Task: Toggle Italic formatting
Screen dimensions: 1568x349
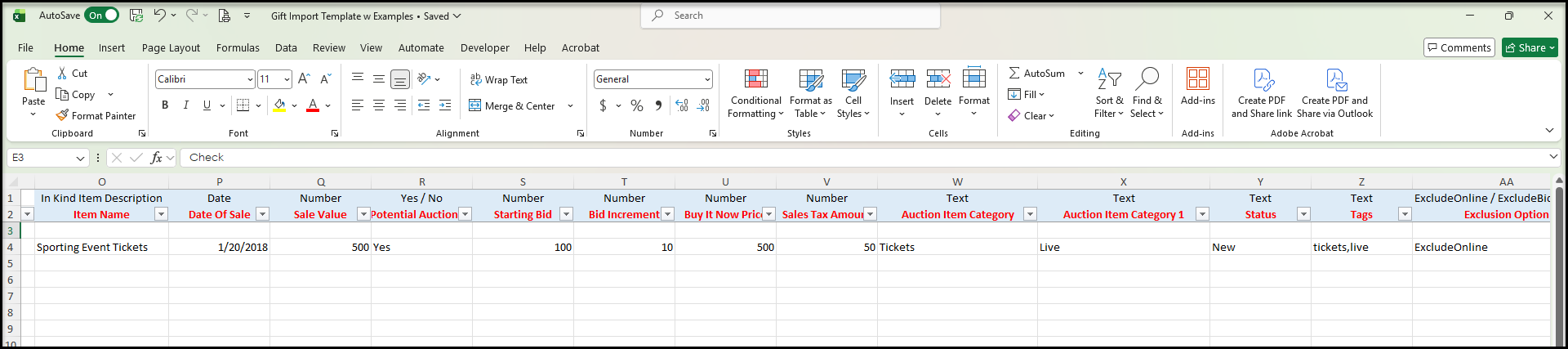Action: (185, 105)
